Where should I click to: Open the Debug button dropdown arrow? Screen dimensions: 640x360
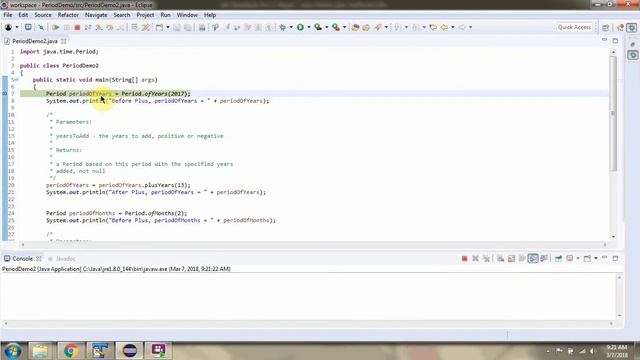[x=291, y=27]
